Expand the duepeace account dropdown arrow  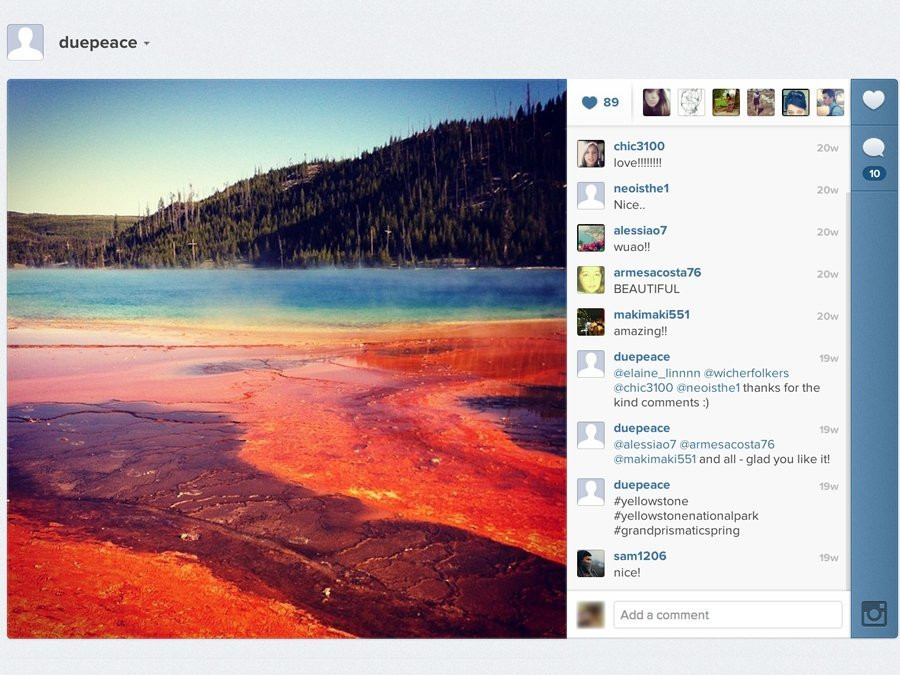[147, 44]
